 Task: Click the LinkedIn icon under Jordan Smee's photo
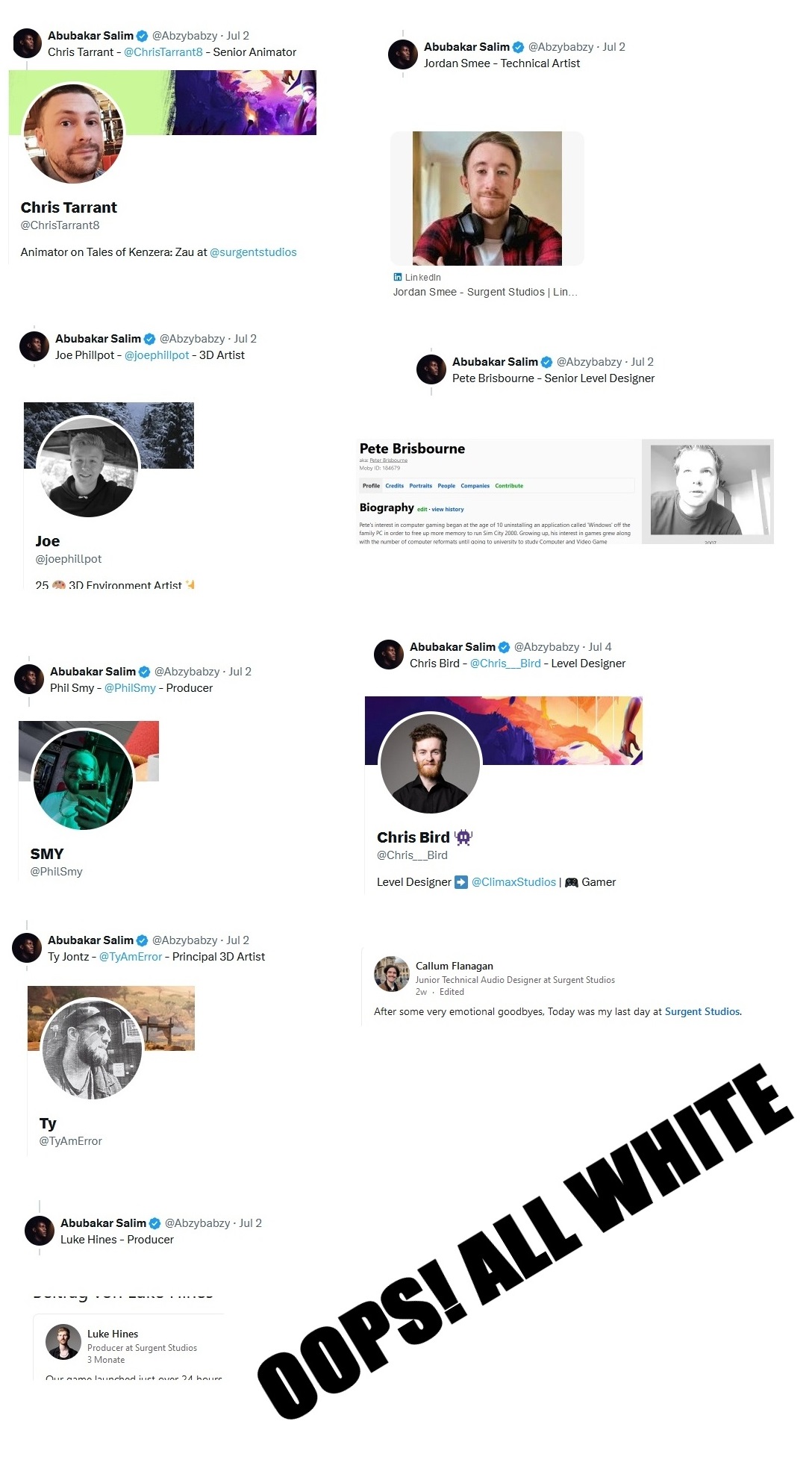[398, 277]
